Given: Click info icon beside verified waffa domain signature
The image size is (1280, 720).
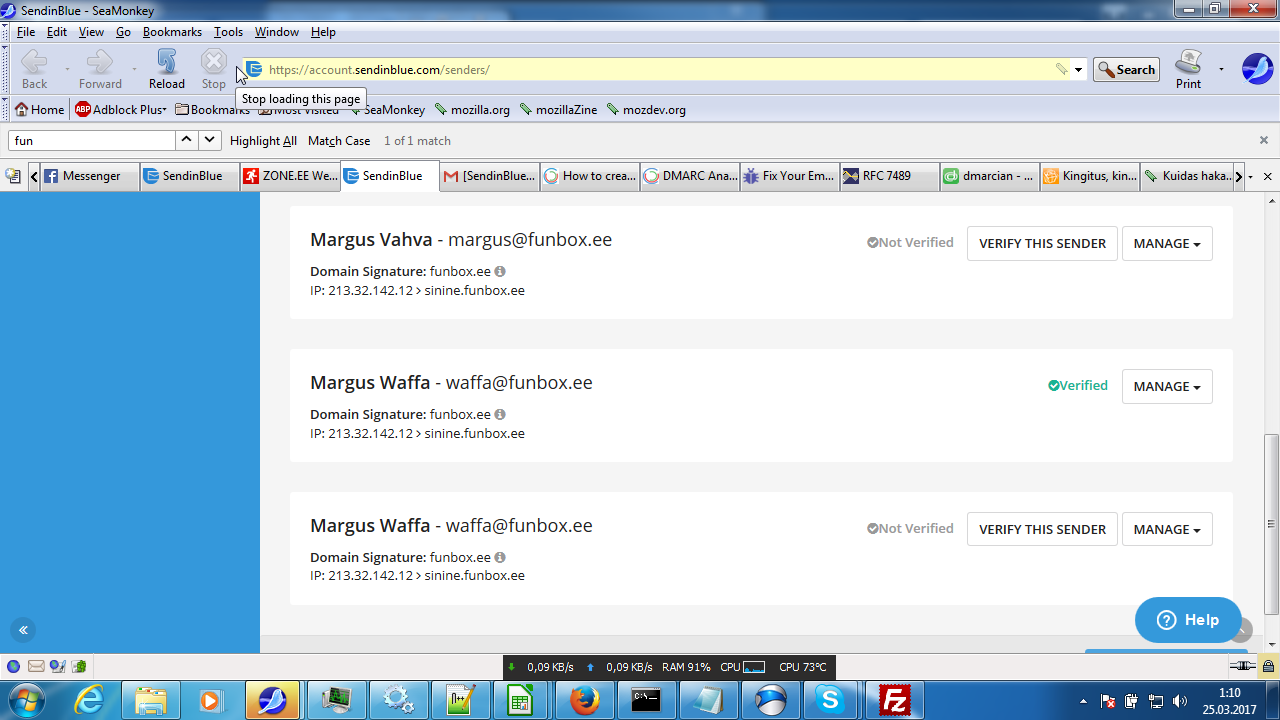Looking at the screenshot, I should (500, 415).
